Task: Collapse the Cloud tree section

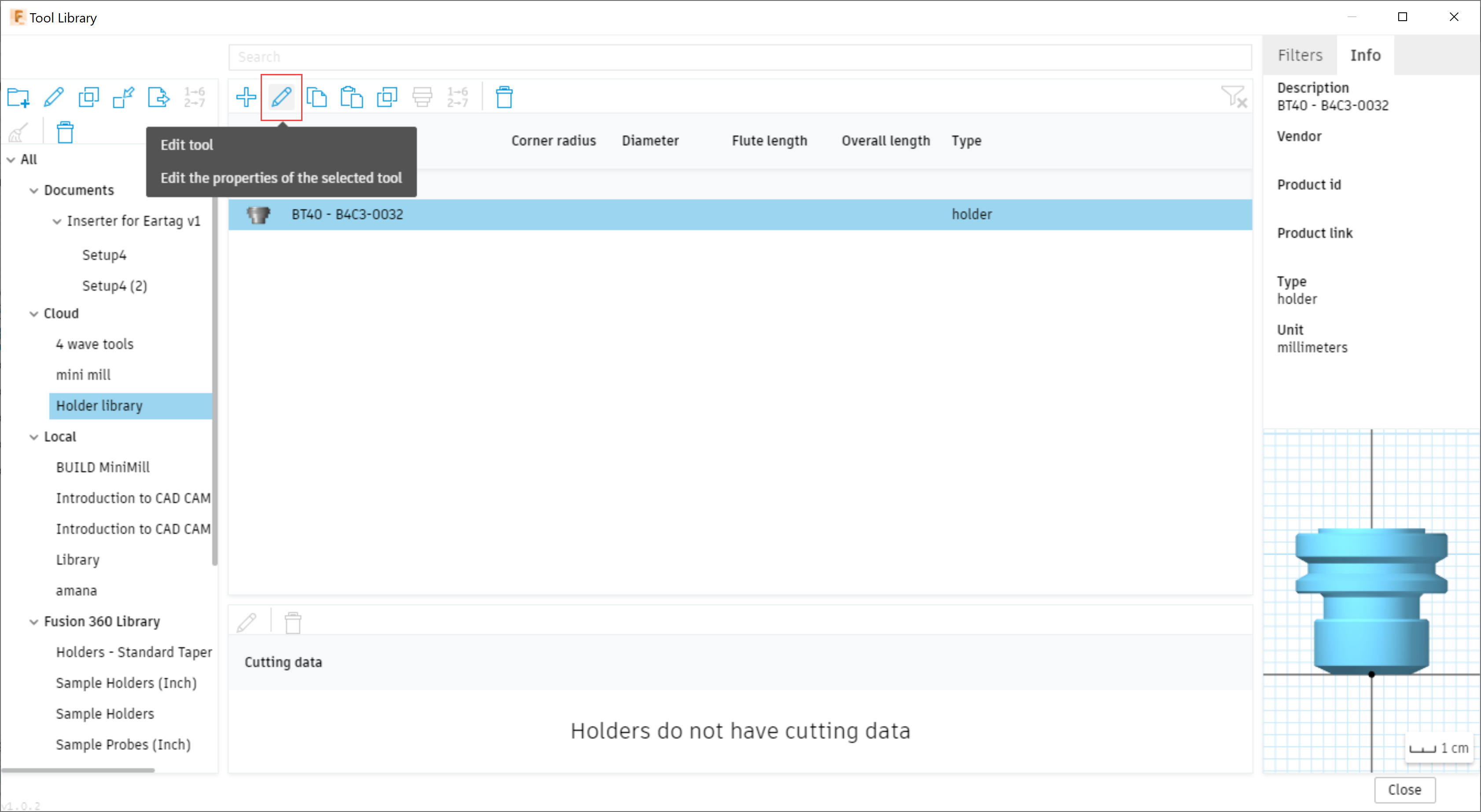Action: pyautogui.click(x=34, y=314)
